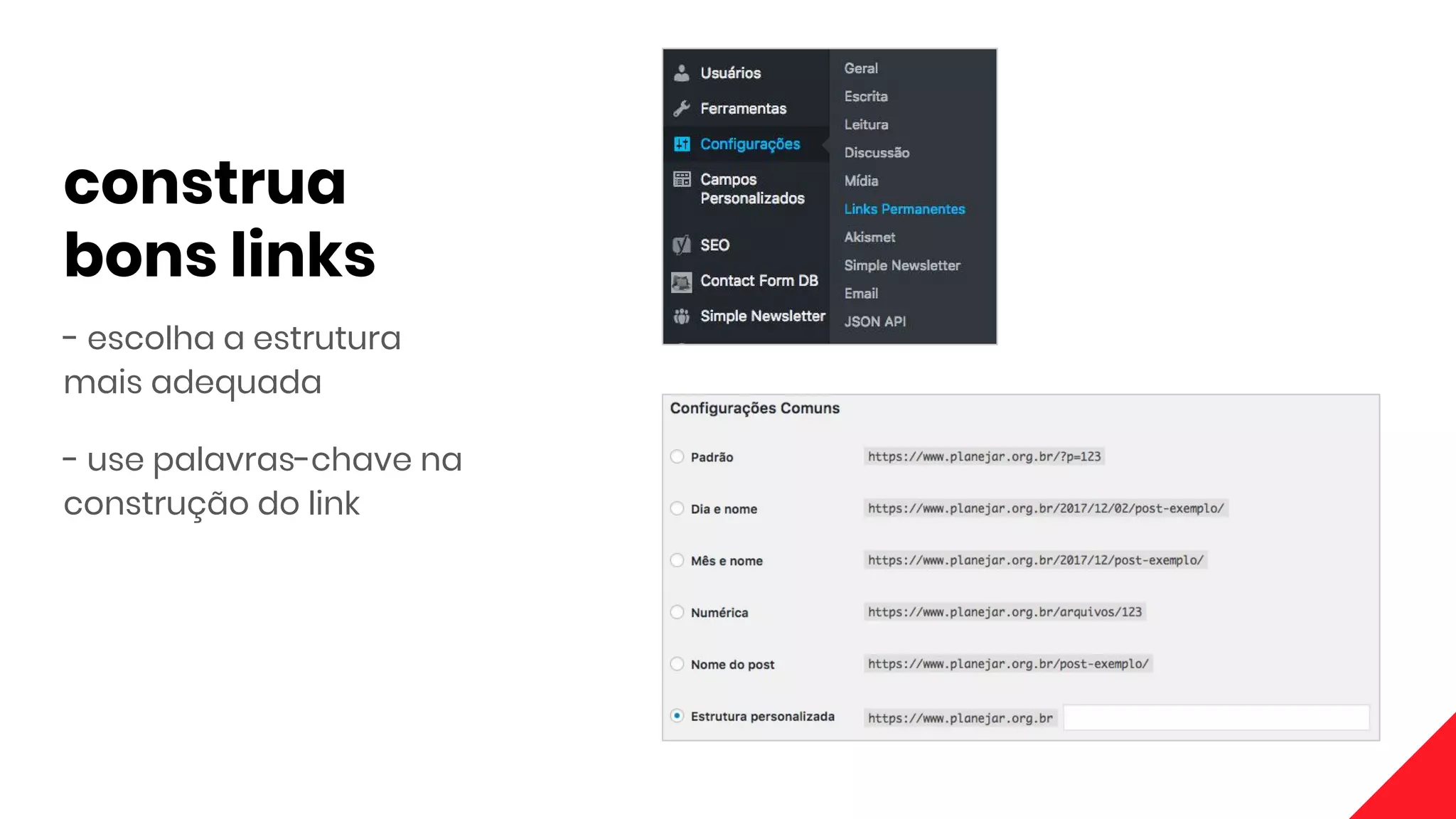Open JSON API settings submenu
1456x819 pixels.
[x=875, y=321]
